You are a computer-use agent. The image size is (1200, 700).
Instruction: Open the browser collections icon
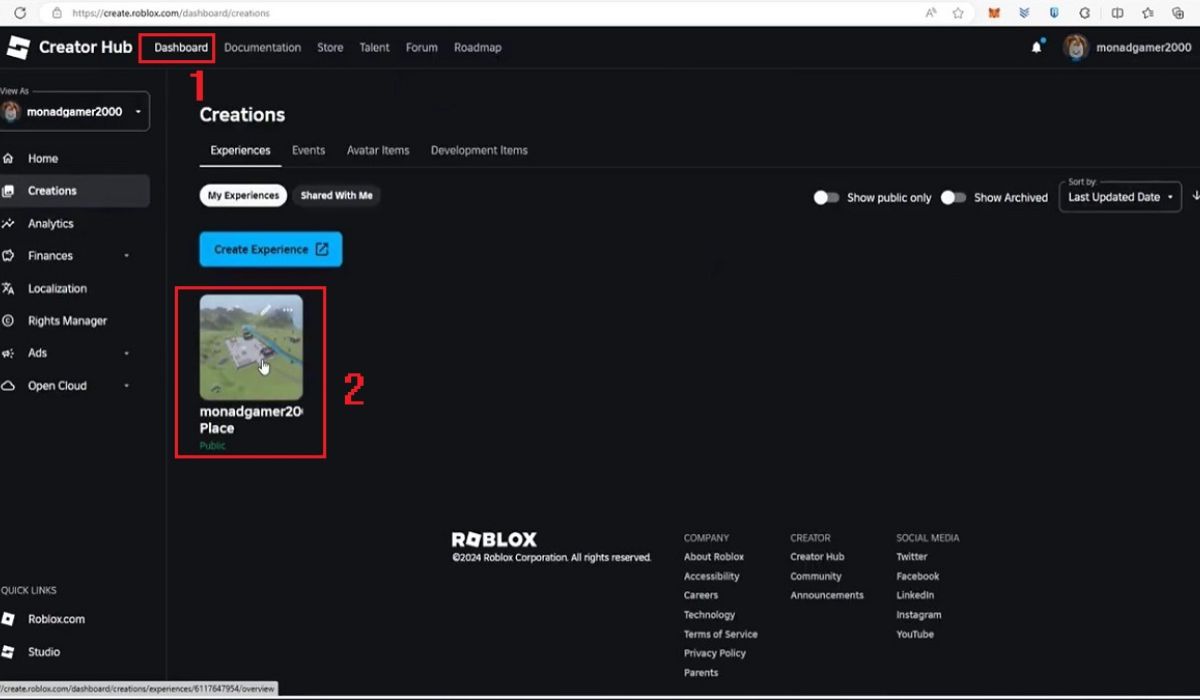1178,13
